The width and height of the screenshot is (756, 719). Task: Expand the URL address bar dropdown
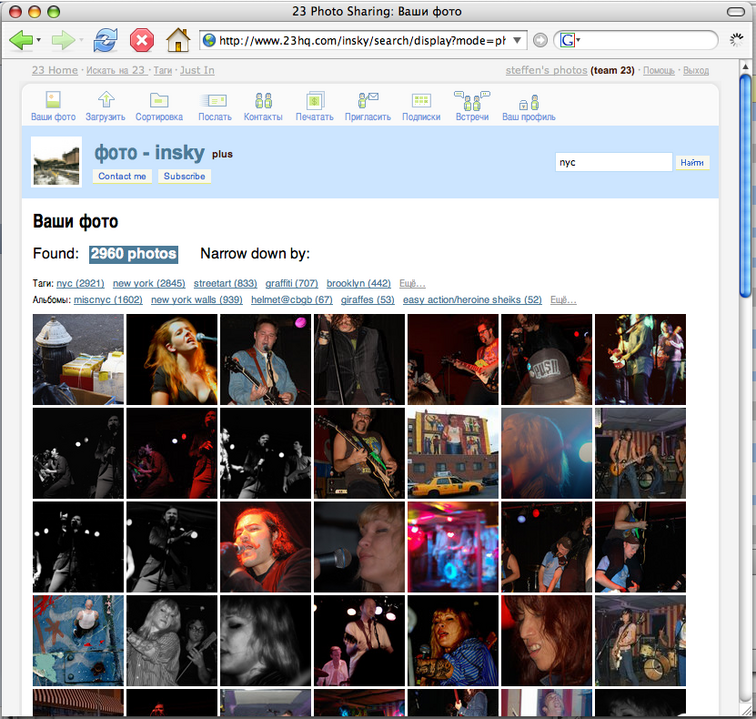click(x=518, y=41)
